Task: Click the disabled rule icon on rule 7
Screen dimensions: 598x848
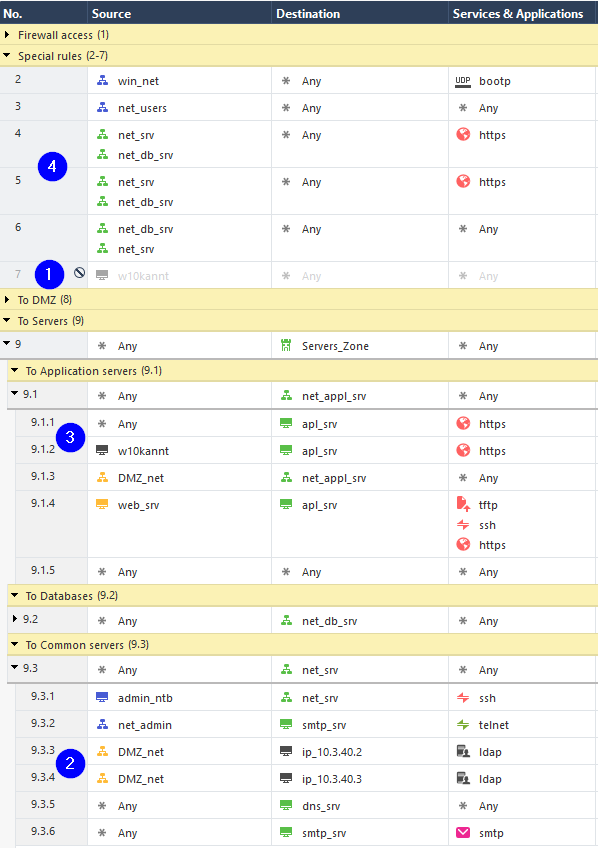Action: point(79,273)
